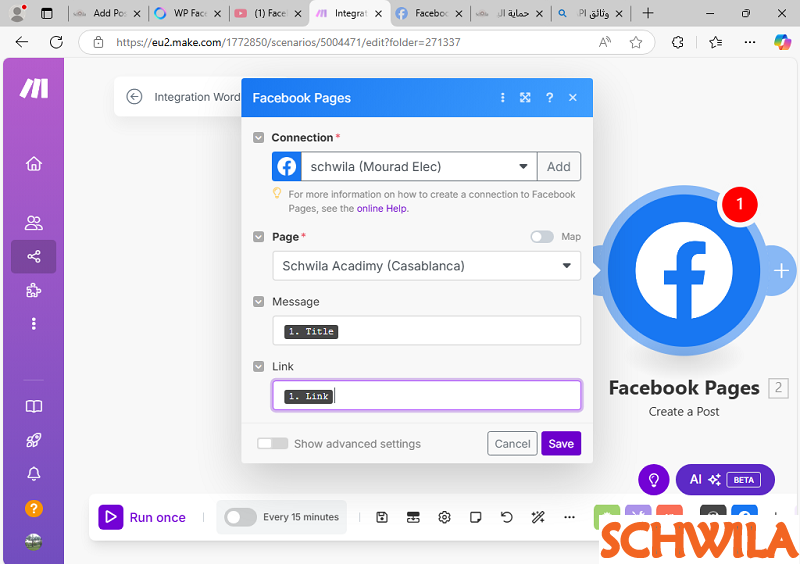Open the notes icon in toolbar
Image resolution: width=800 pixels, height=564 pixels.
[476, 518]
